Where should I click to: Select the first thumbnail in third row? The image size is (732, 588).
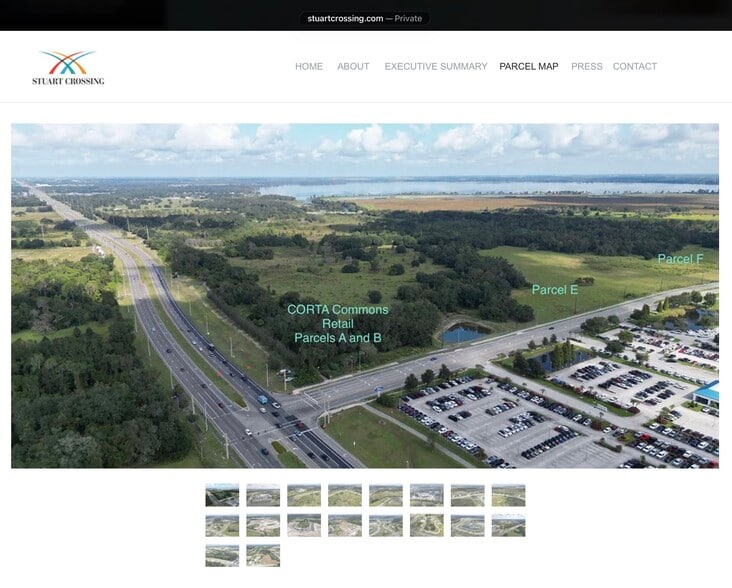[222, 555]
